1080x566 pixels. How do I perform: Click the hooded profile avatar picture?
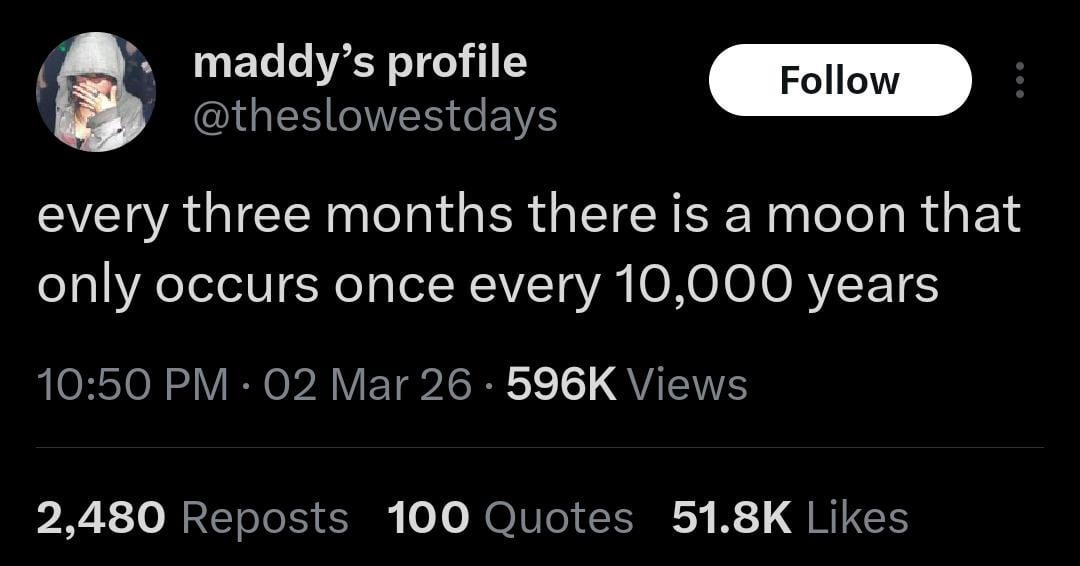(95, 92)
